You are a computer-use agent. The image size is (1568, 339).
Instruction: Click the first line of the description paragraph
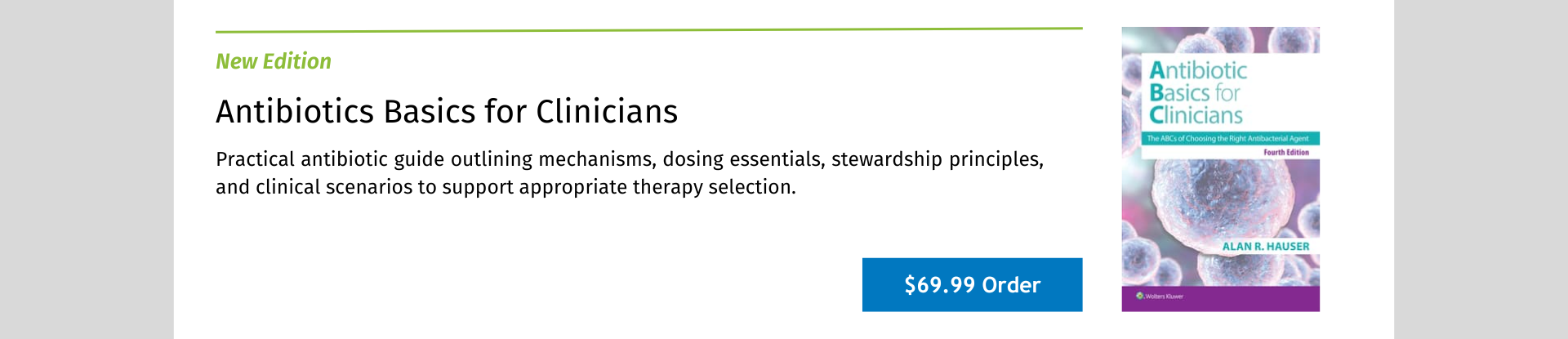630,159
